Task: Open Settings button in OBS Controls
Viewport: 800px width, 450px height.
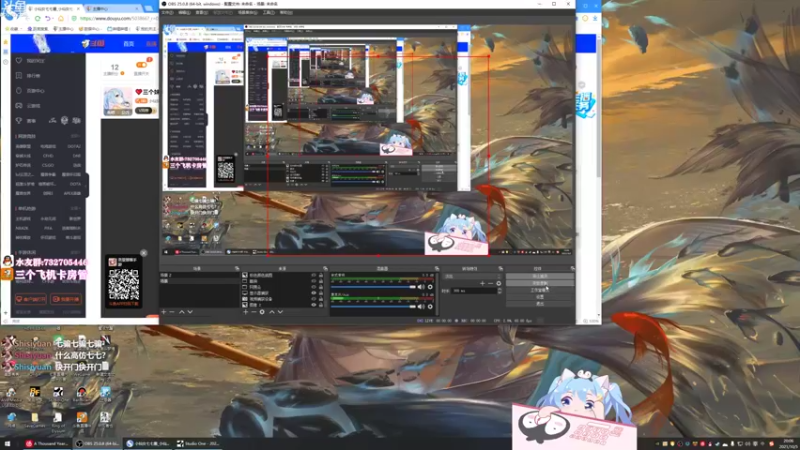Action: 540,296
